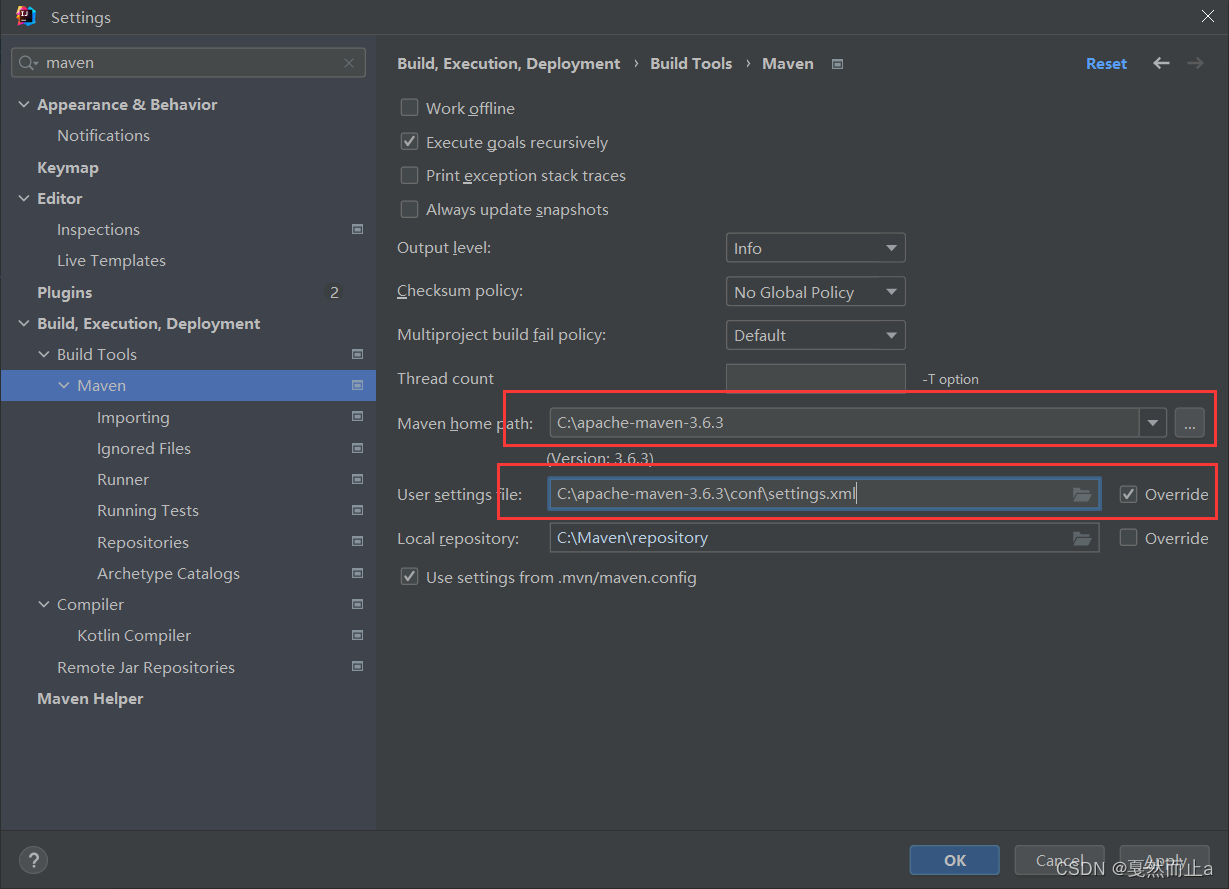Open the Runner page under Maven
This screenshot has width=1229, height=889.
(123, 479)
